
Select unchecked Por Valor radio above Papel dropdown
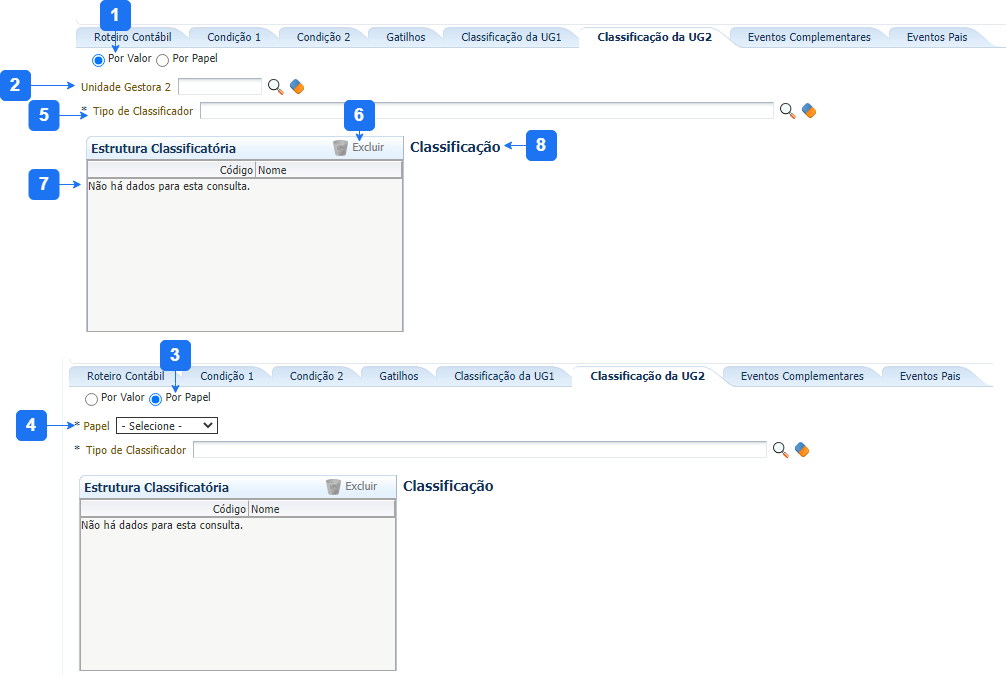tap(91, 399)
